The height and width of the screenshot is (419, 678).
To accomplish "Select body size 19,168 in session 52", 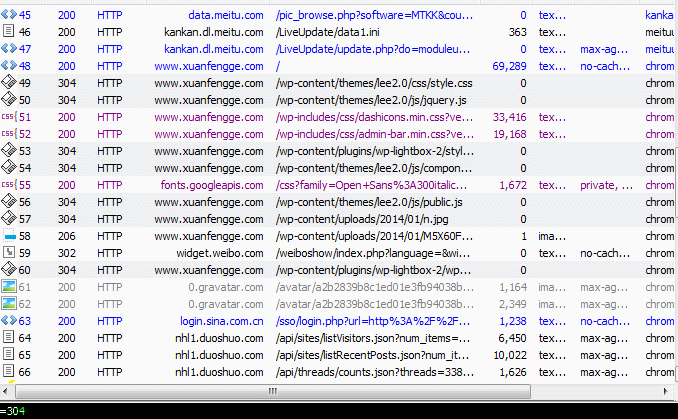I will click(510, 134).
